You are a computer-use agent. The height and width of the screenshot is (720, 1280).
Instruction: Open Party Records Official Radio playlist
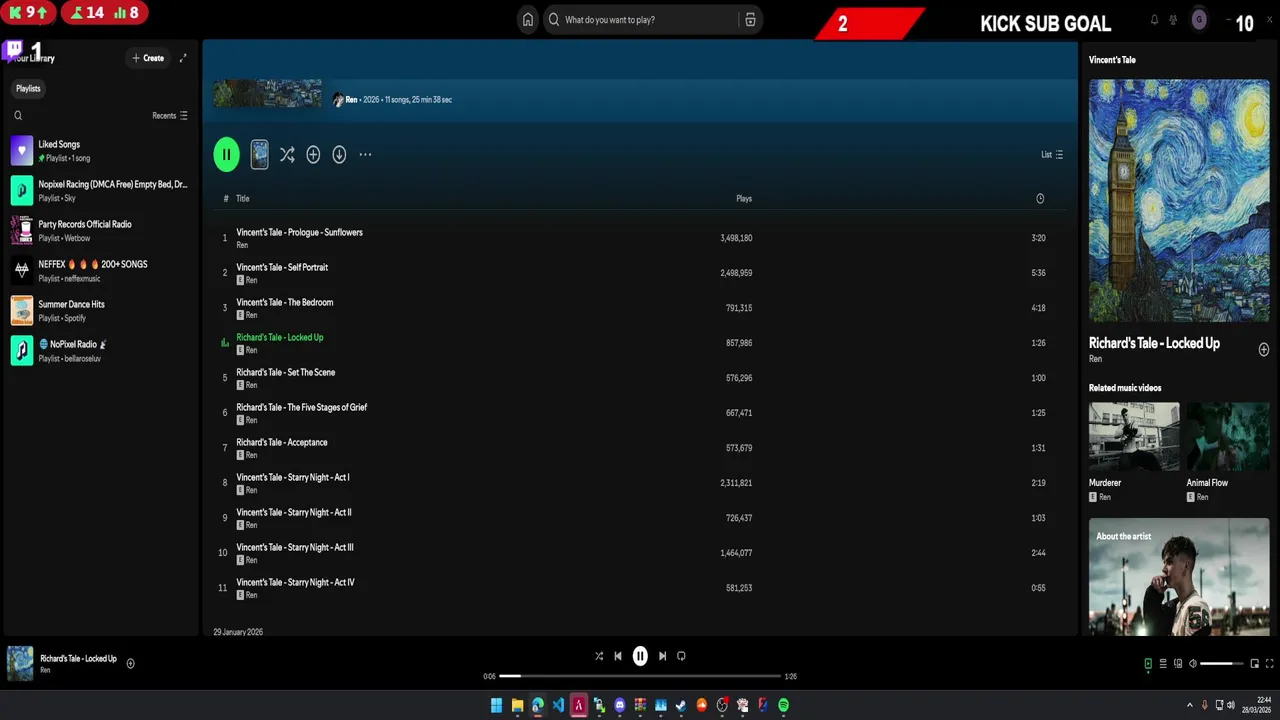(x=100, y=231)
